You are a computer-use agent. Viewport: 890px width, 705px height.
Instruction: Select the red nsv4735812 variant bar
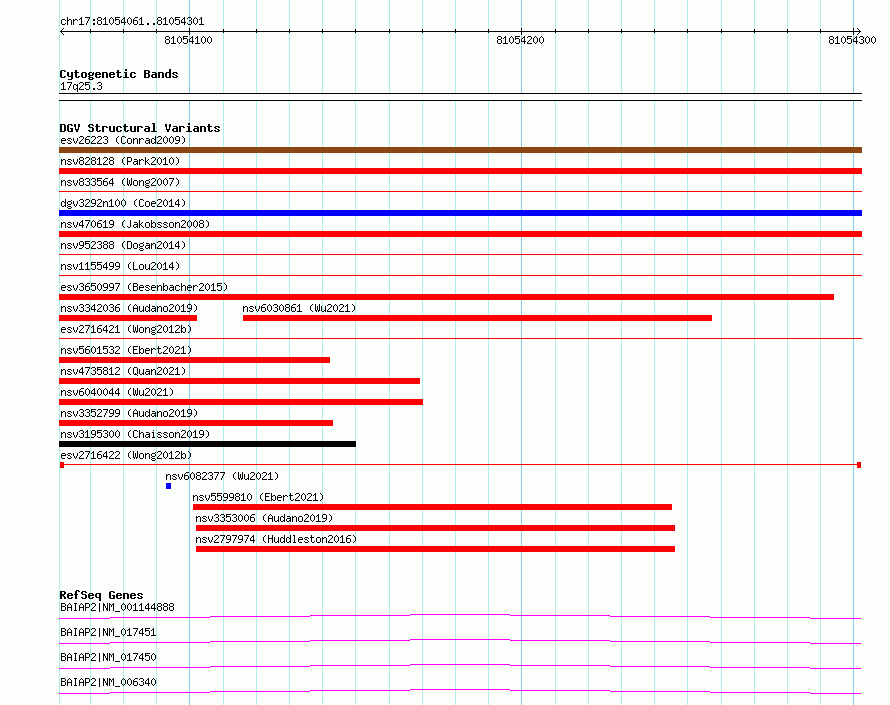click(240, 381)
